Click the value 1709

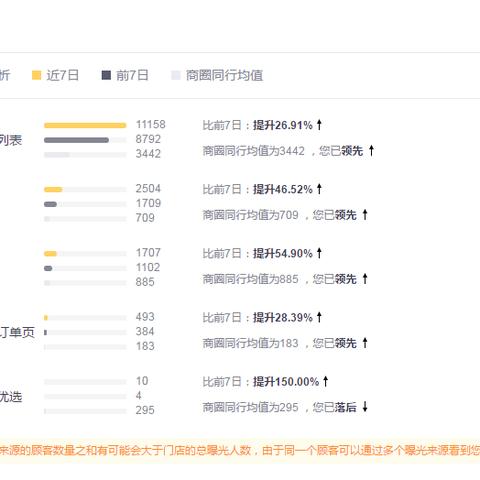(x=148, y=203)
